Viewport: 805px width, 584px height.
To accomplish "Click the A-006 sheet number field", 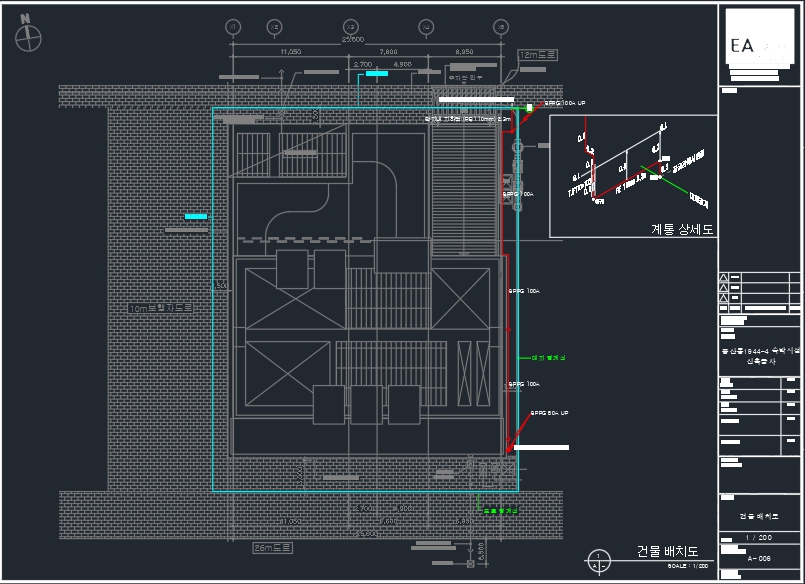I will pyautogui.click(x=761, y=559).
